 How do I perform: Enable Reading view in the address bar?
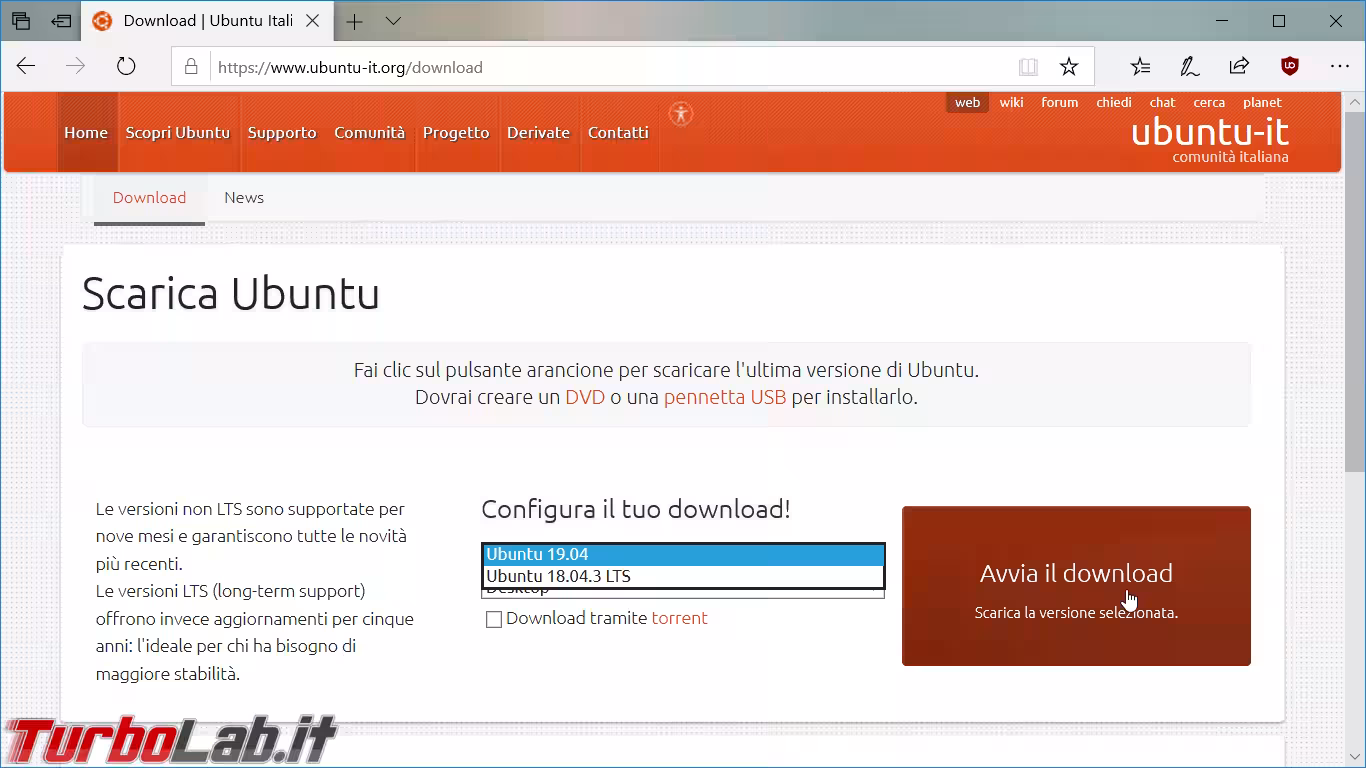pos(1028,66)
